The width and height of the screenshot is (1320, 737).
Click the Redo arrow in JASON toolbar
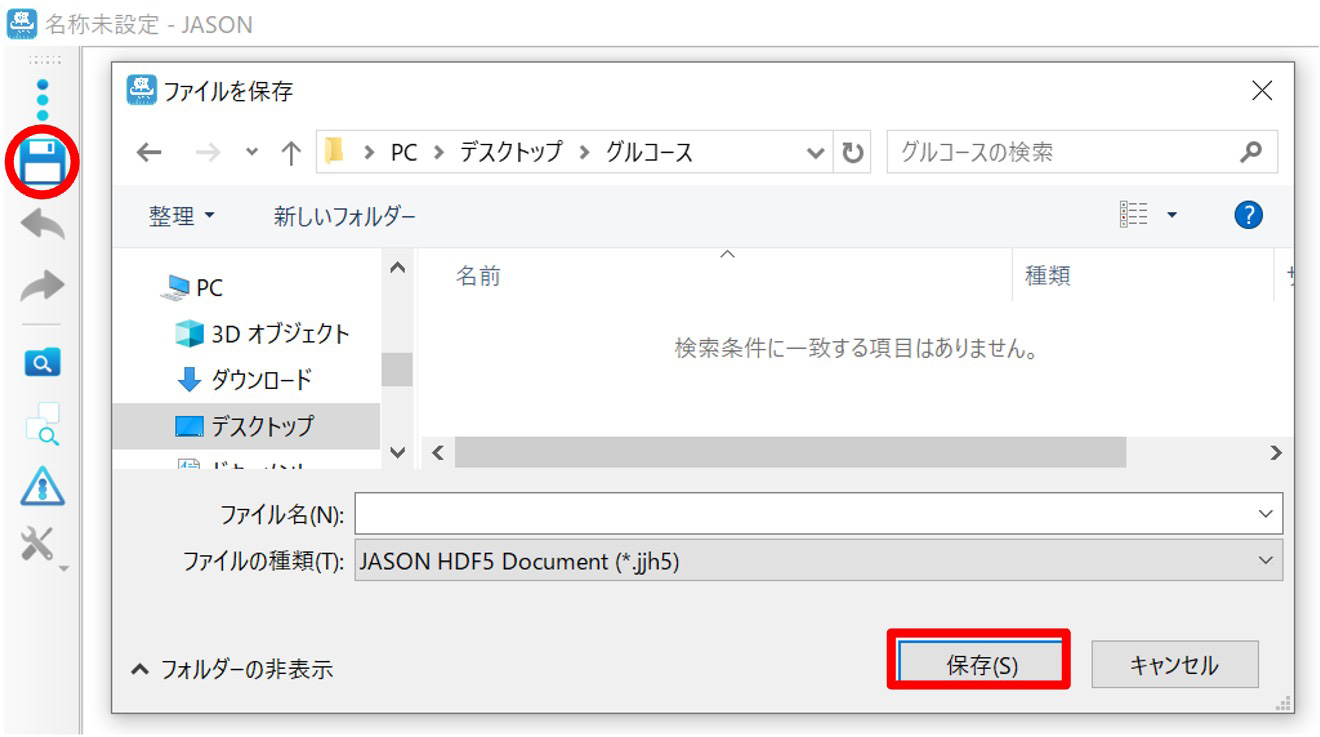(42, 287)
